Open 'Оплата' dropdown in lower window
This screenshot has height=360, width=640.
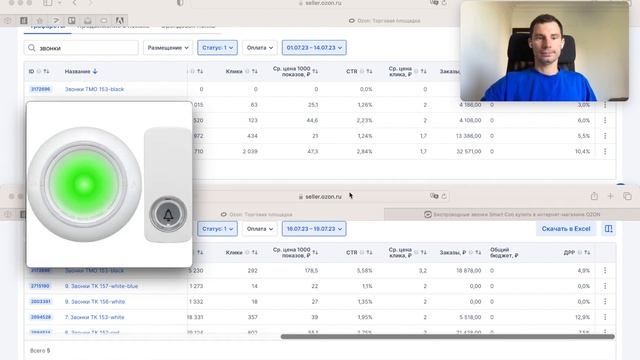(x=260, y=229)
